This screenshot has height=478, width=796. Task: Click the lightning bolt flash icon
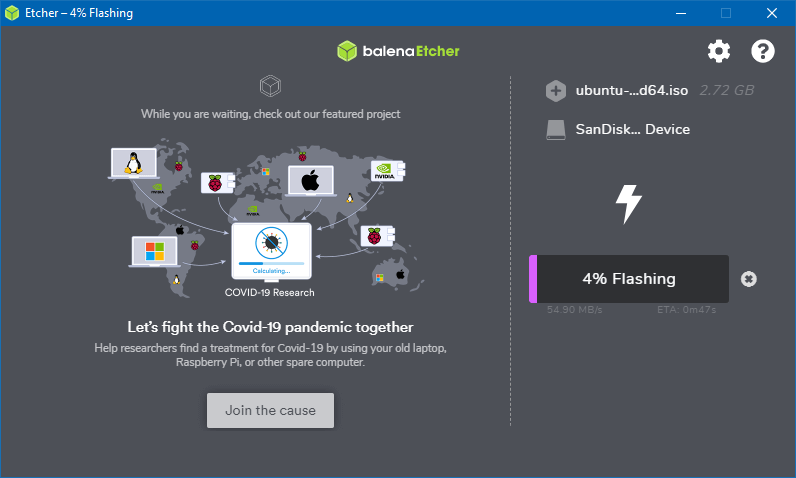pos(629,204)
